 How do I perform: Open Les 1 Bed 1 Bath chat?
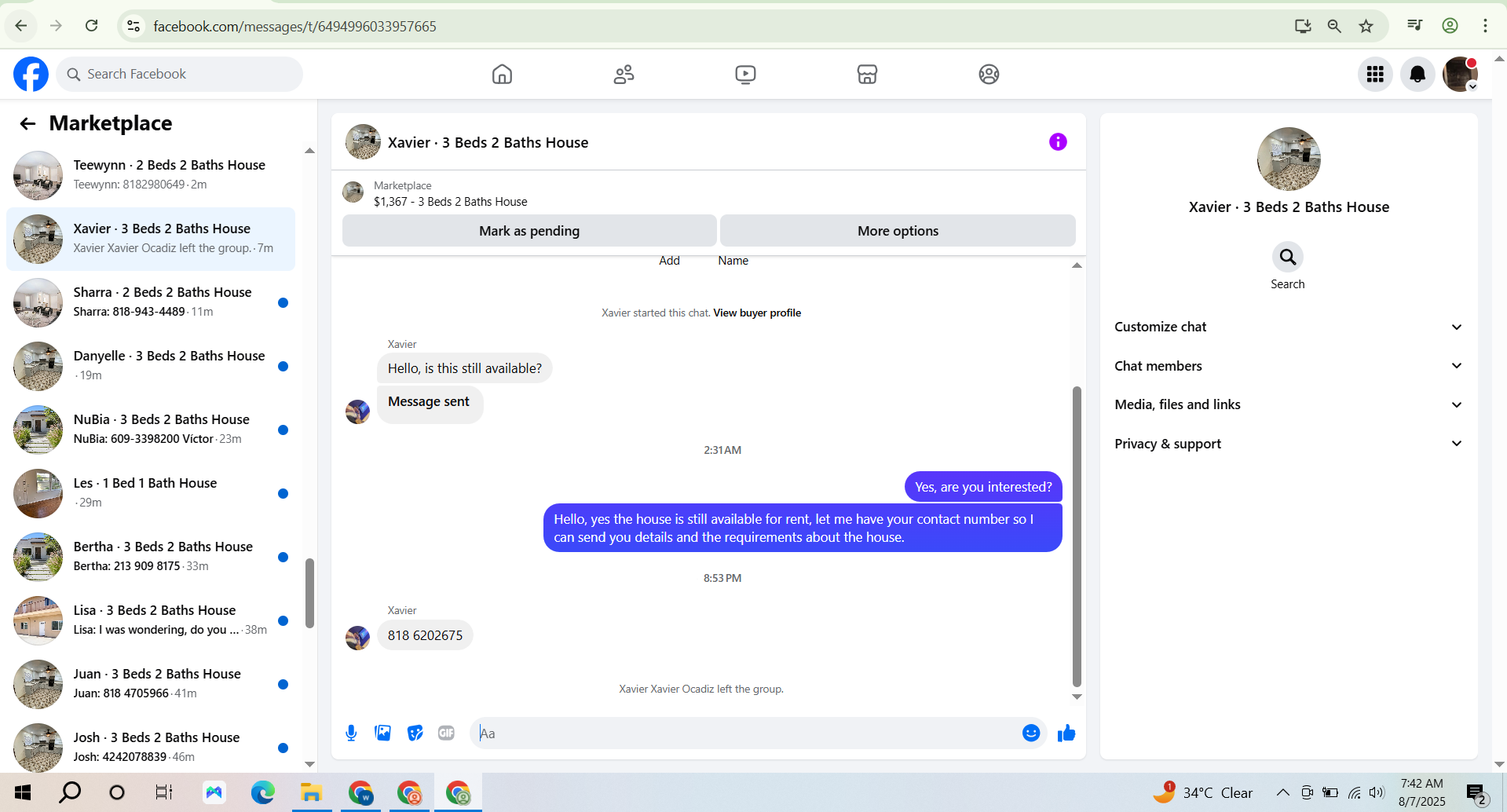click(151, 493)
